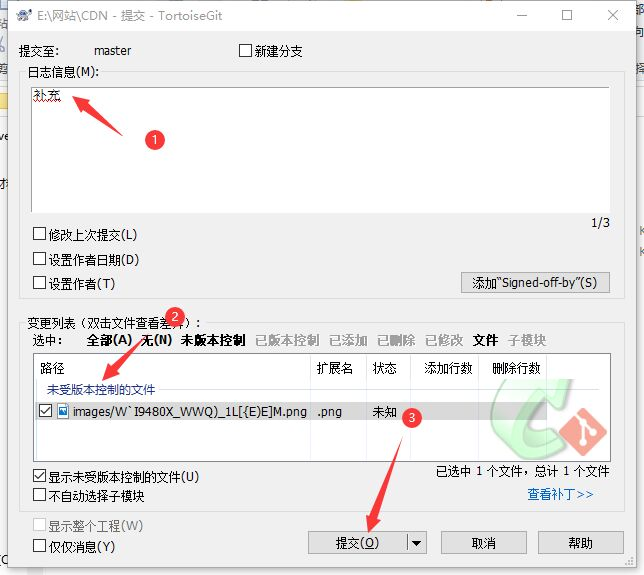Enable 仅仅消息(Y) checkbox
Viewport: 644px width, 575px height.
tap(39, 546)
